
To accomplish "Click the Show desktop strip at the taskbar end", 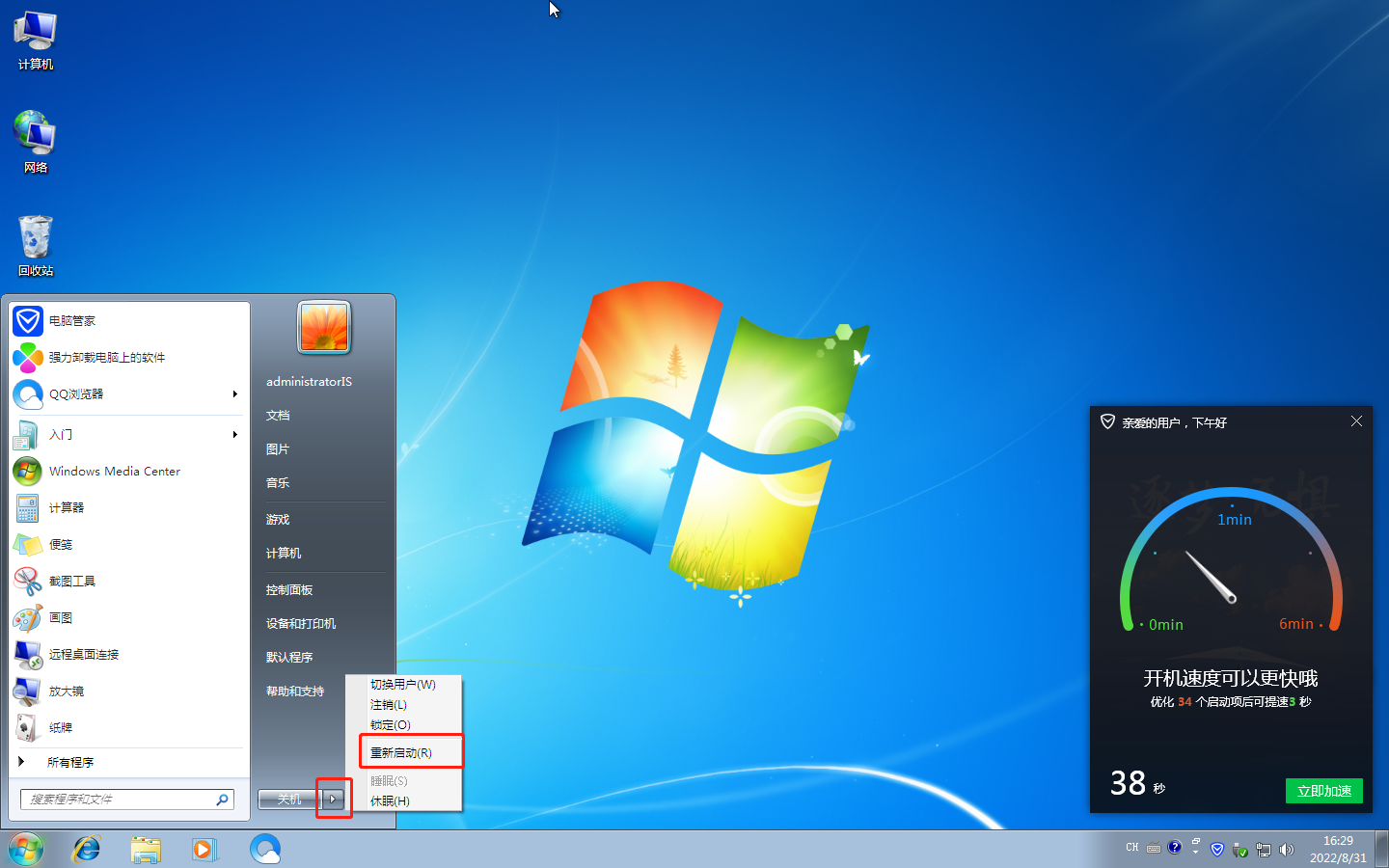I will click(1381, 849).
